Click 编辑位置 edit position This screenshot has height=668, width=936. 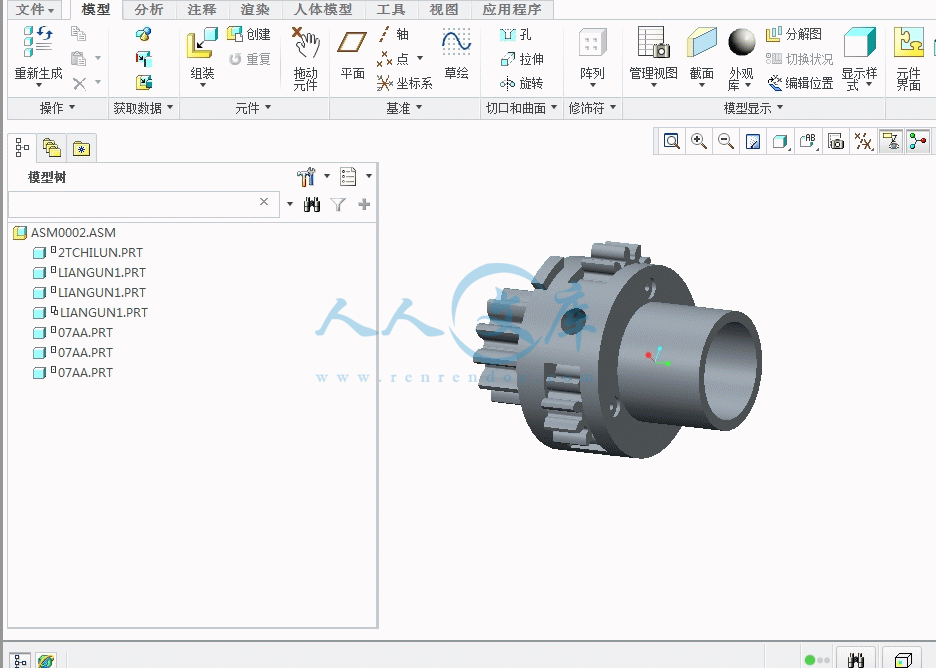(x=800, y=83)
